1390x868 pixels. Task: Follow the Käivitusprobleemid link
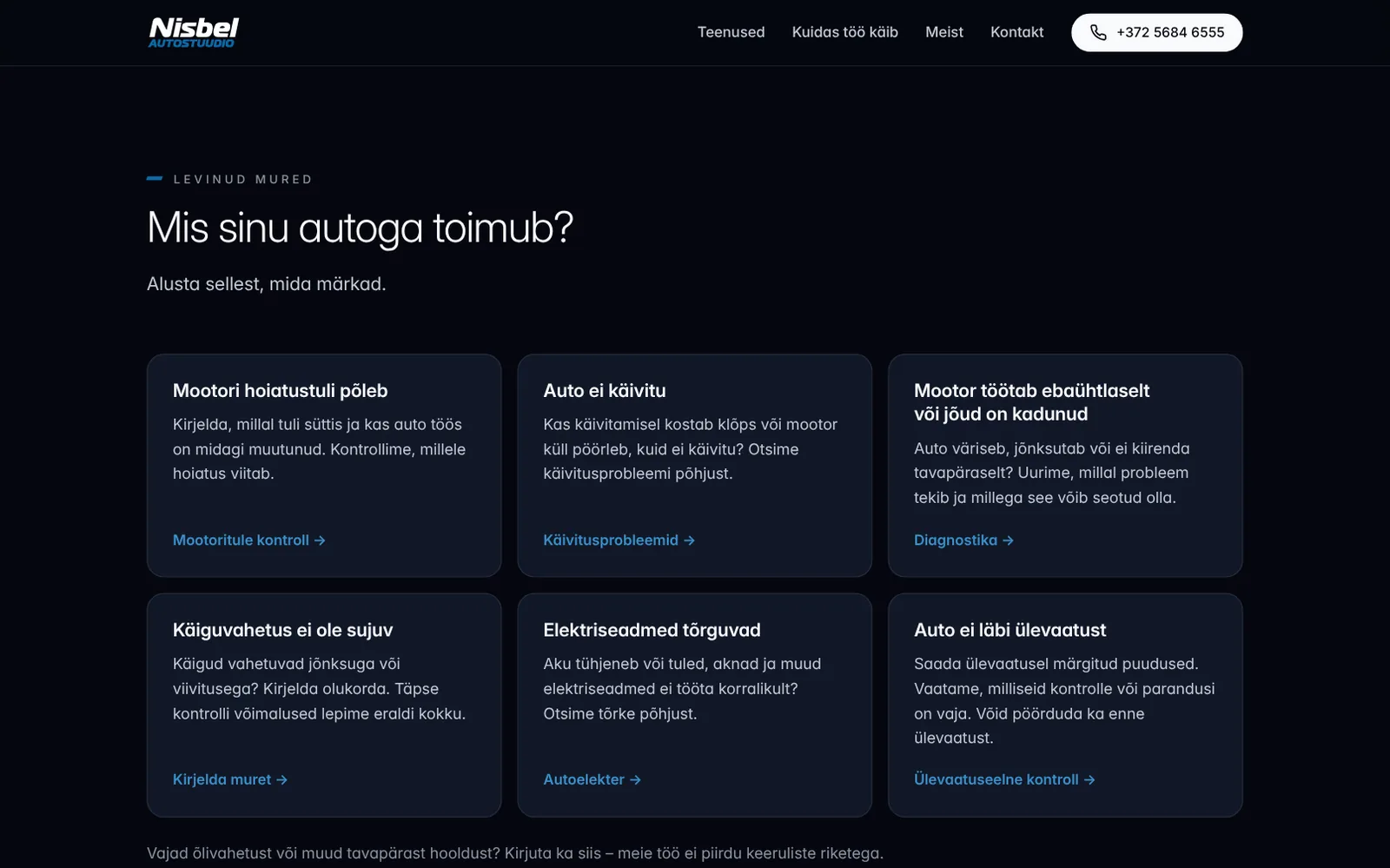[619, 540]
